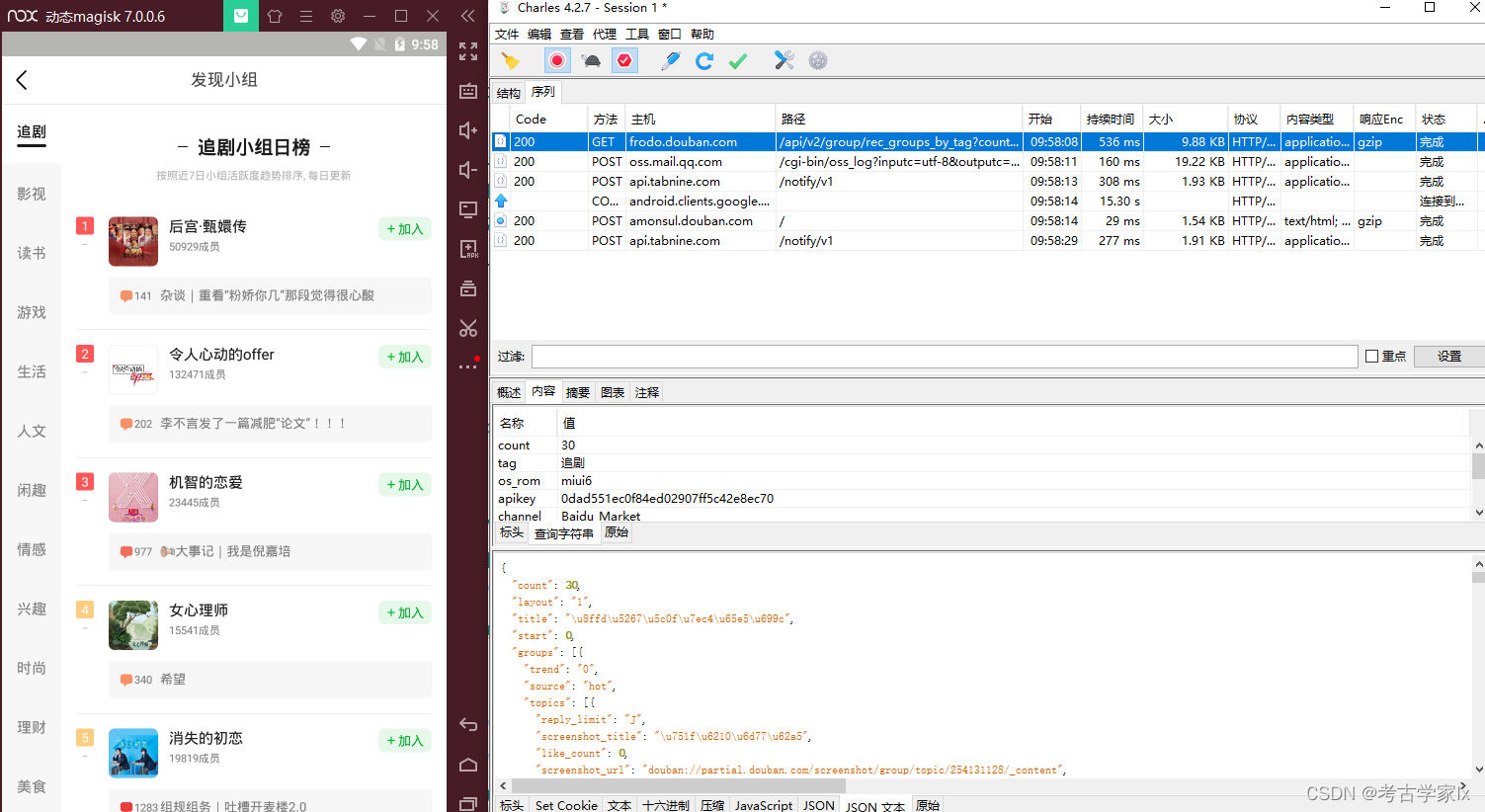Open the 概述 tab
This screenshot has width=1485, height=812.
tap(509, 392)
